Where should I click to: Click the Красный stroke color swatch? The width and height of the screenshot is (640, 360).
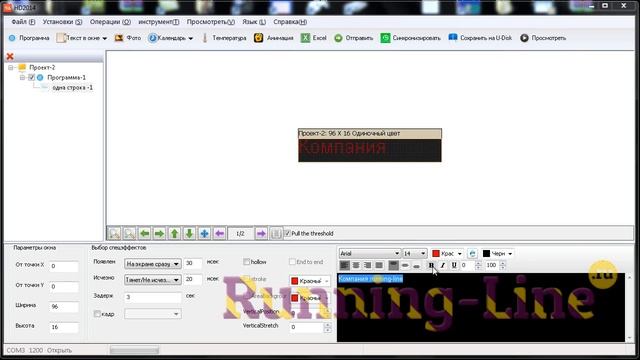point(295,281)
